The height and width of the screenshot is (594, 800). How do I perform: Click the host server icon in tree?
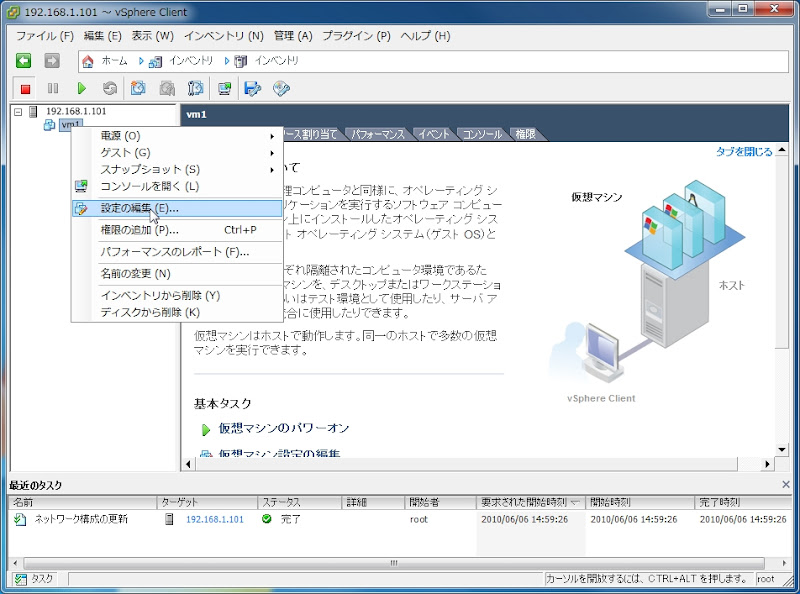click(x=33, y=111)
